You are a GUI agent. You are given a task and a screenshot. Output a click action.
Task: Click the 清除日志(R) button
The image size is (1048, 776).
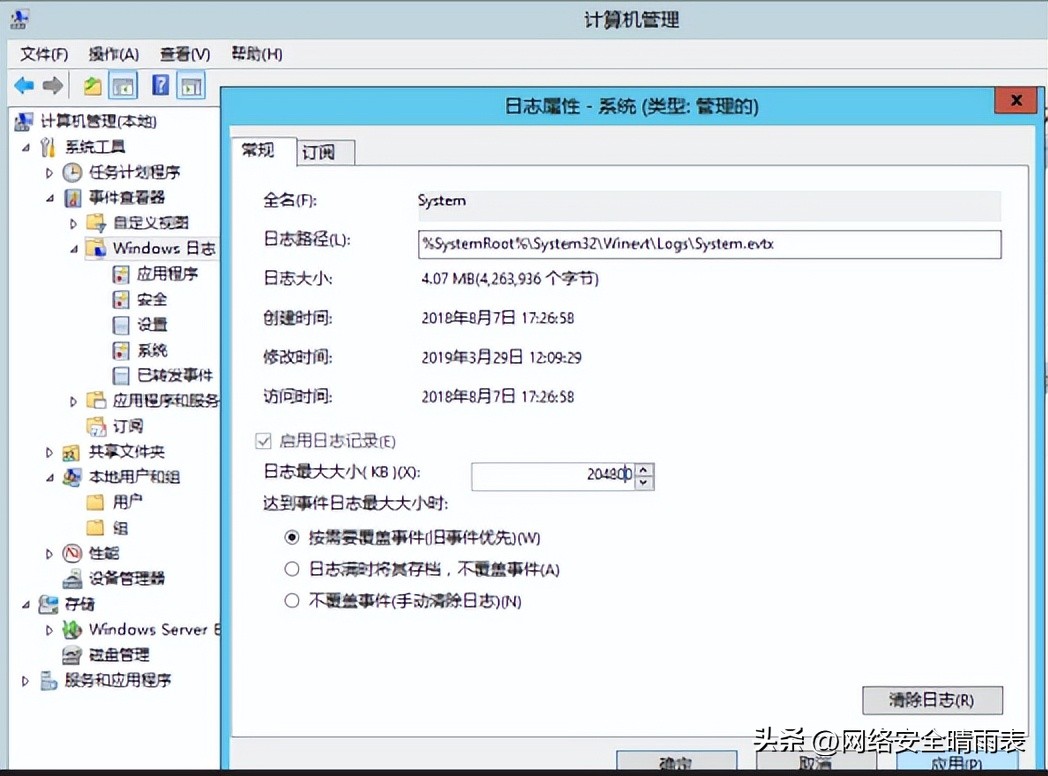[933, 700]
